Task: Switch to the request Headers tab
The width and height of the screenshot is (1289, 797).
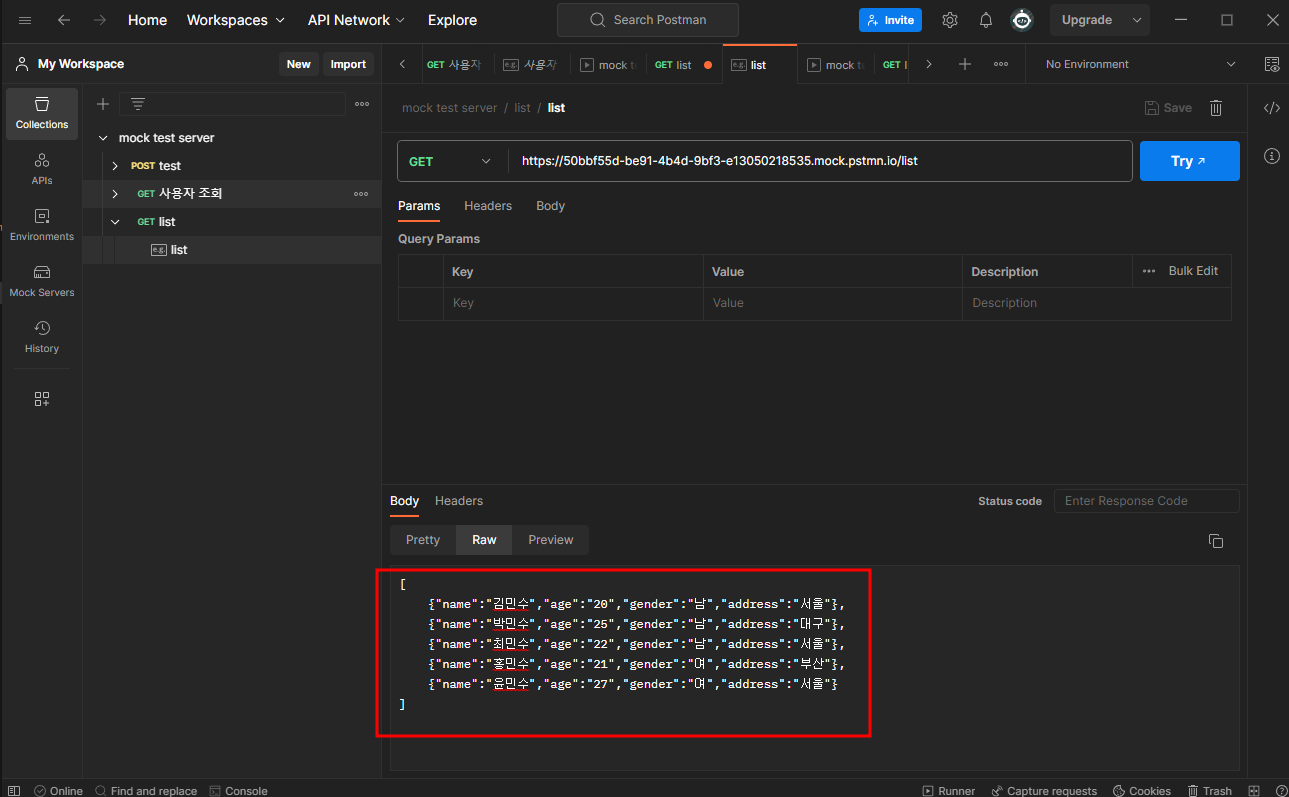Action: [x=487, y=205]
